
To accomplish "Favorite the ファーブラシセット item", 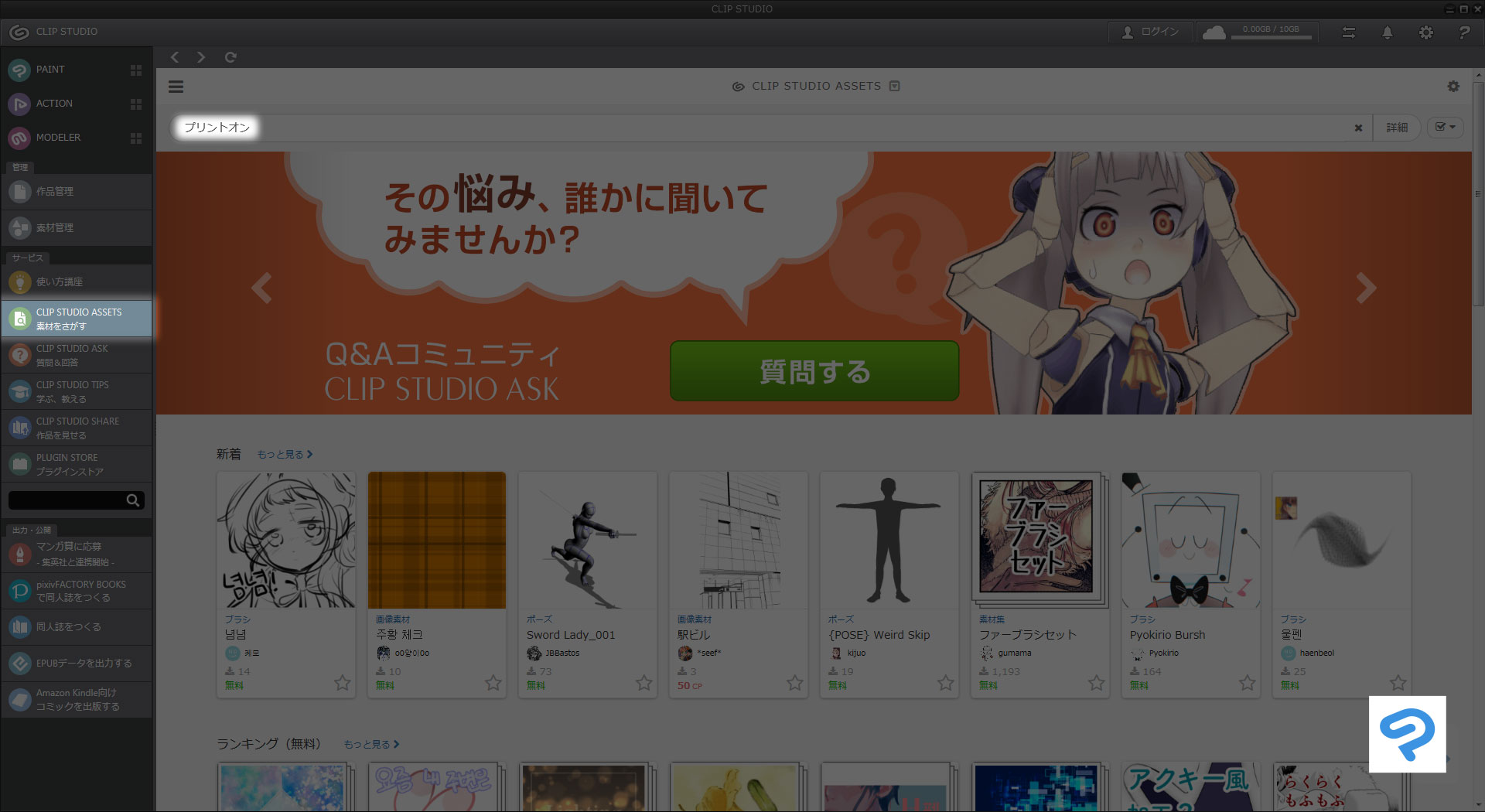I will pos(1096,683).
